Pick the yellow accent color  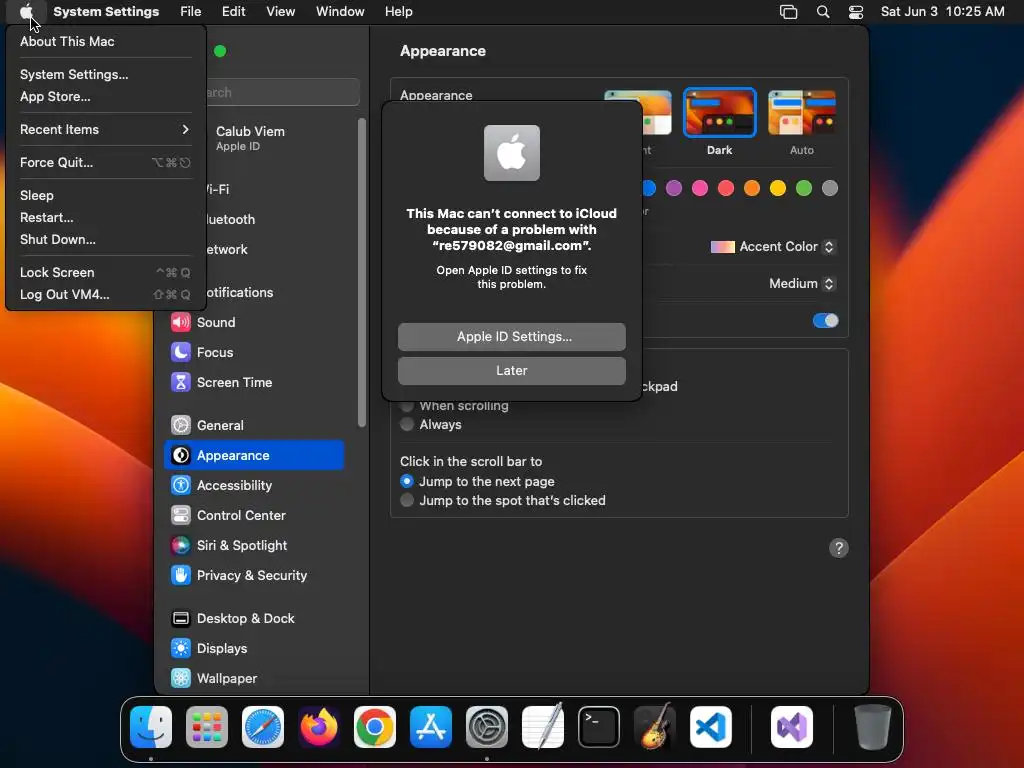pyautogui.click(x=778, y=189)
